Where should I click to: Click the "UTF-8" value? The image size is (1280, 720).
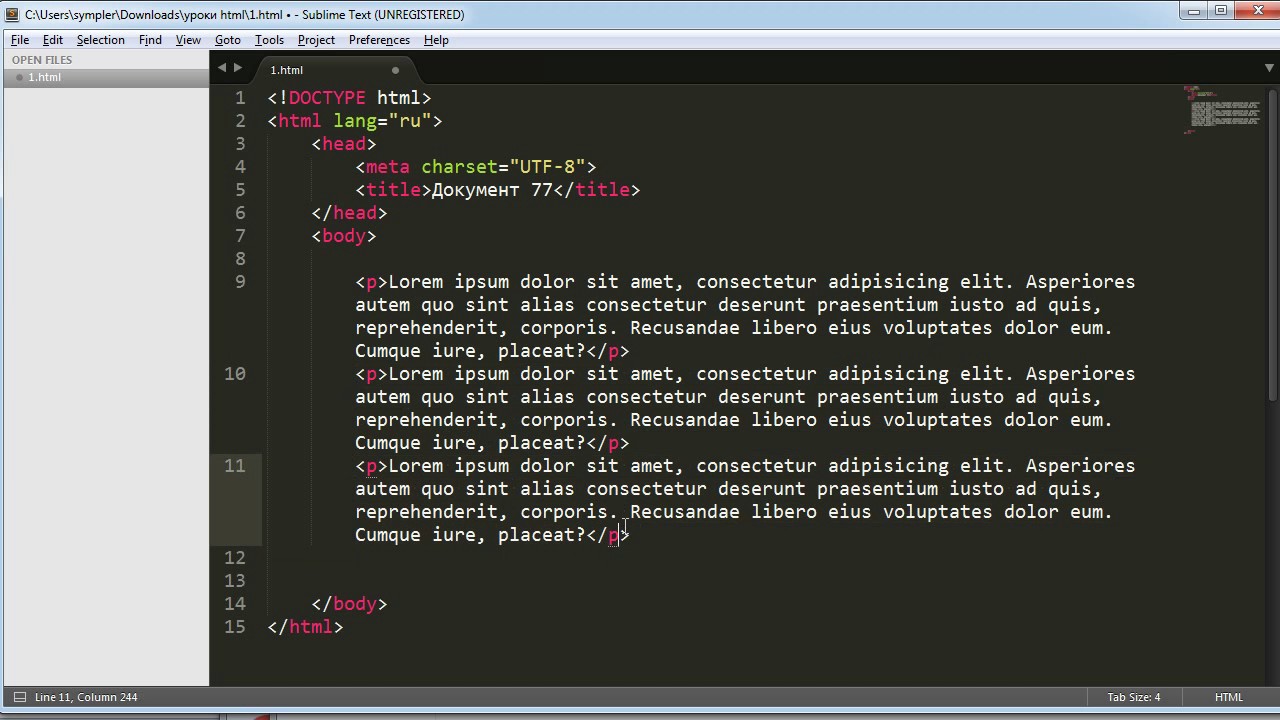coord(548,167)
